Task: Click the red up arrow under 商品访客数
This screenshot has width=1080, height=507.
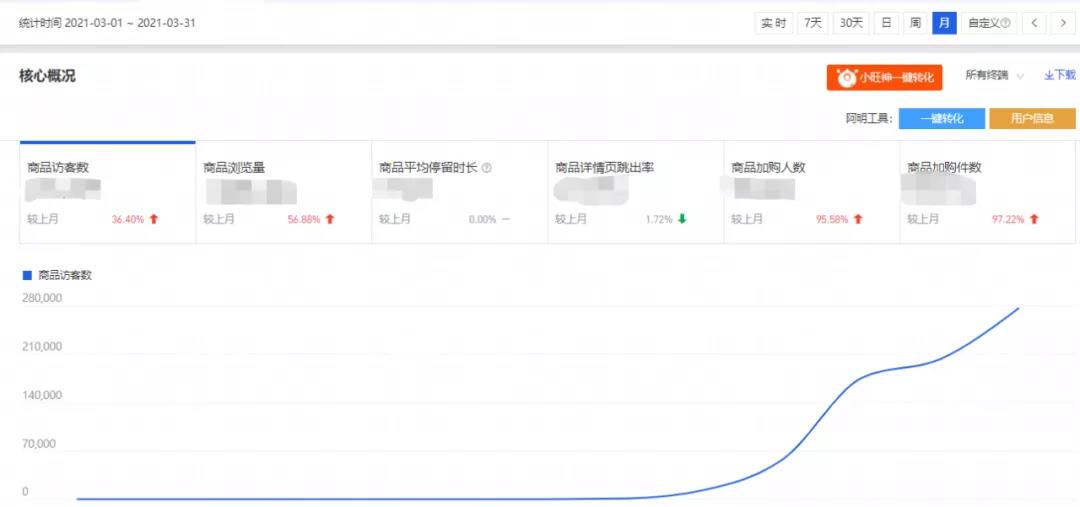Action: [x=154, y=219]
